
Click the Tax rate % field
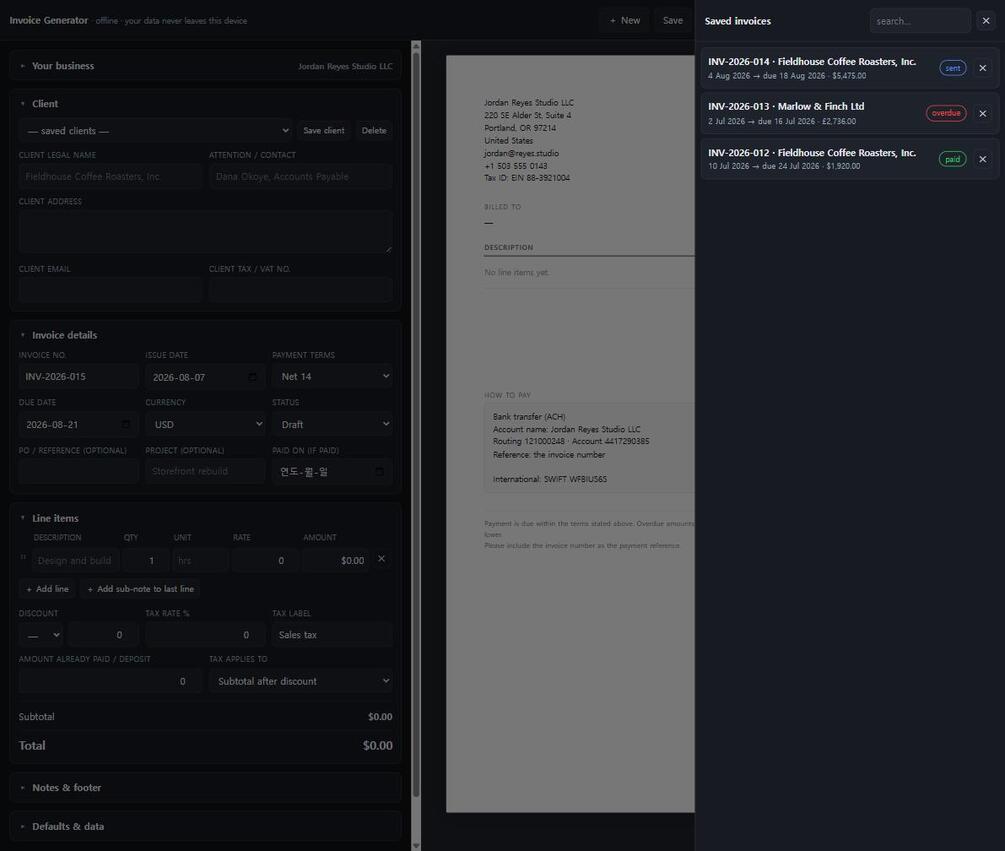coord(205,635)
